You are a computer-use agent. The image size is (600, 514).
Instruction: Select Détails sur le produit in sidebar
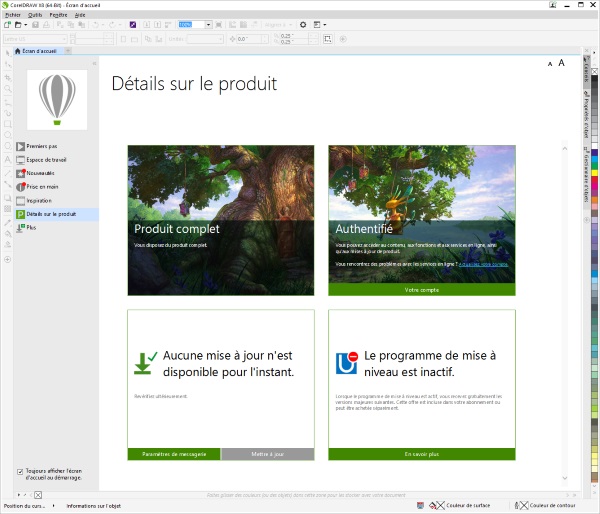[56, 214]
